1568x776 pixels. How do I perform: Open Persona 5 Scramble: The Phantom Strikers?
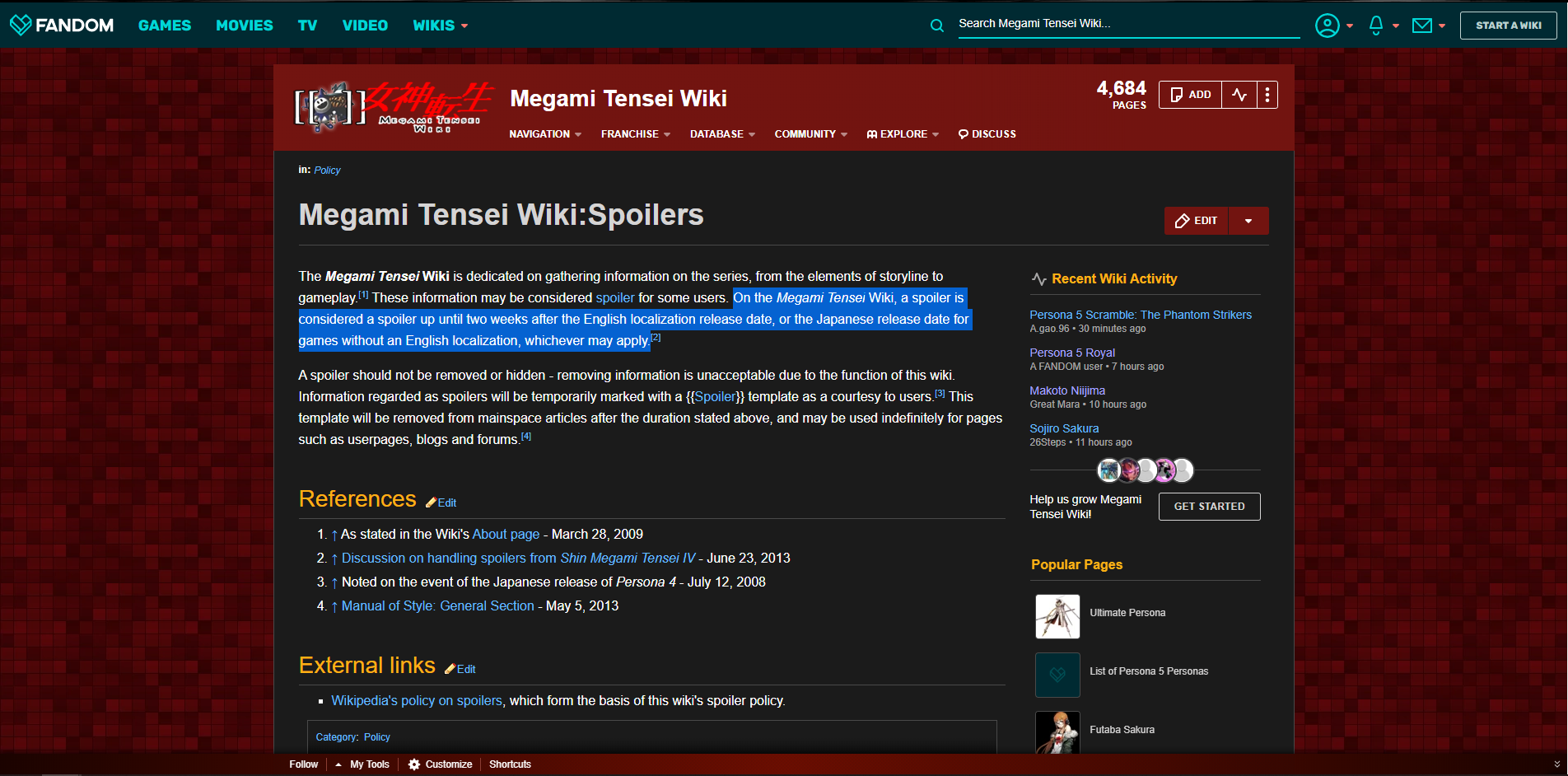pyautogui.click(x=1141, y=315)
